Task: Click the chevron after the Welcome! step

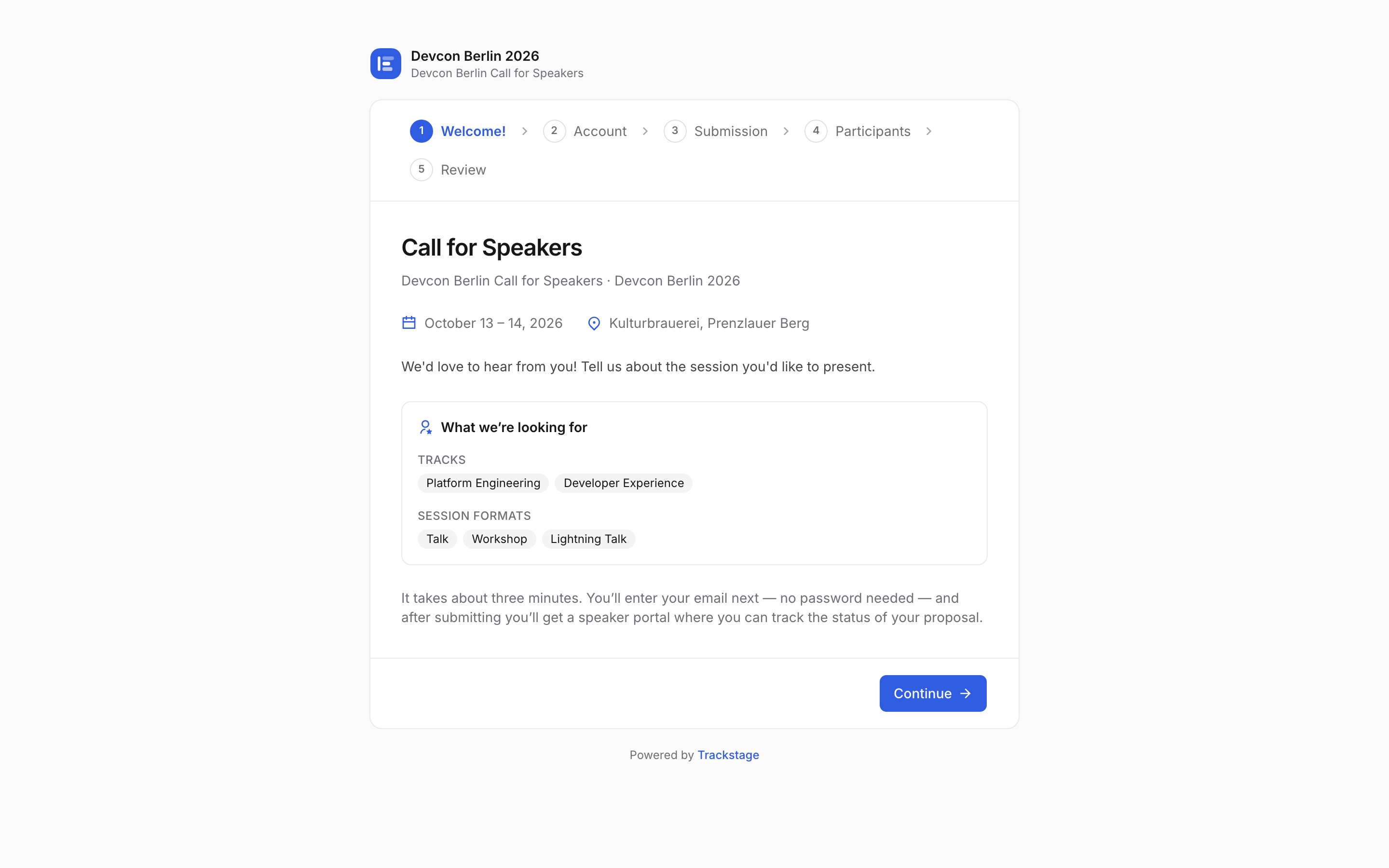Action: point(525,132)
